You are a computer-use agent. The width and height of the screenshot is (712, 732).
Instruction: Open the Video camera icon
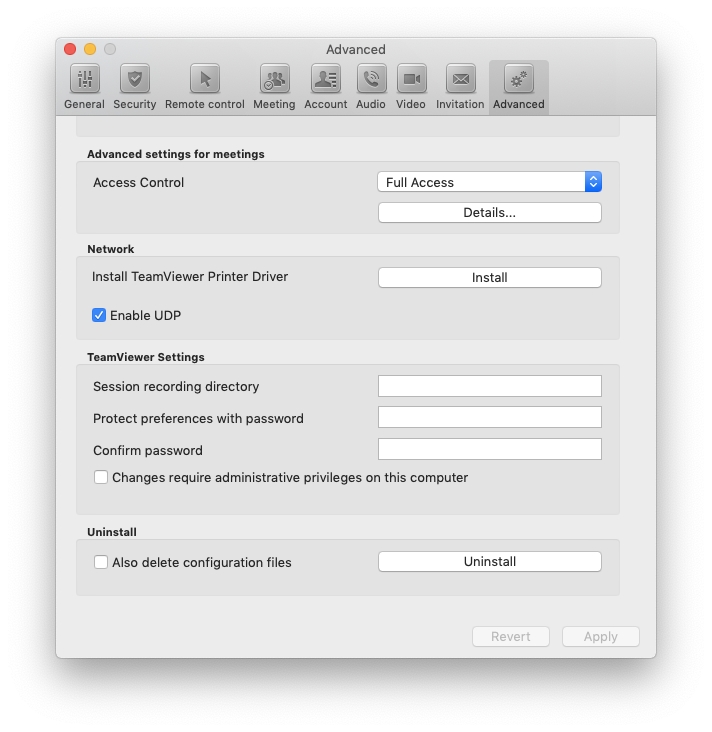coord(411,80)
